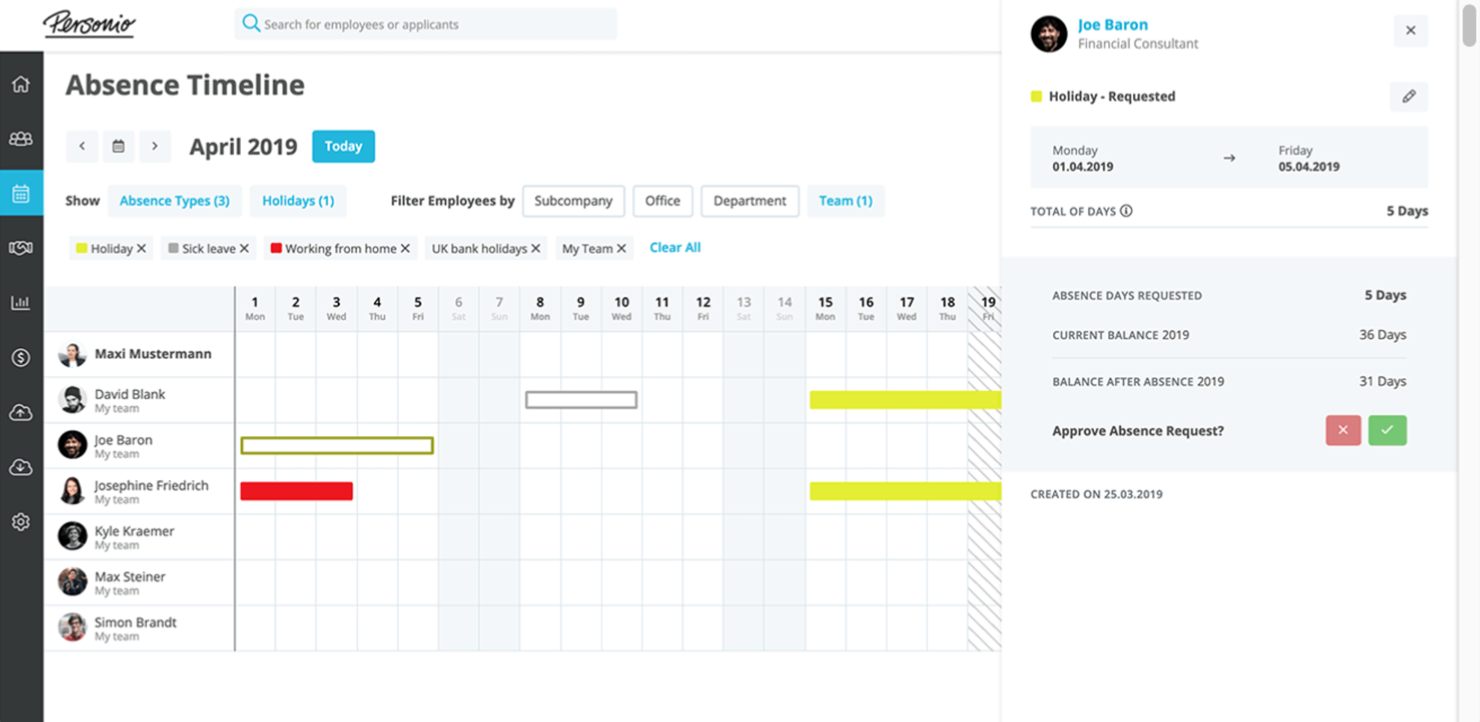Open the Department filter dropdown
Screen dimensions: 1480x722
point(749,201)
